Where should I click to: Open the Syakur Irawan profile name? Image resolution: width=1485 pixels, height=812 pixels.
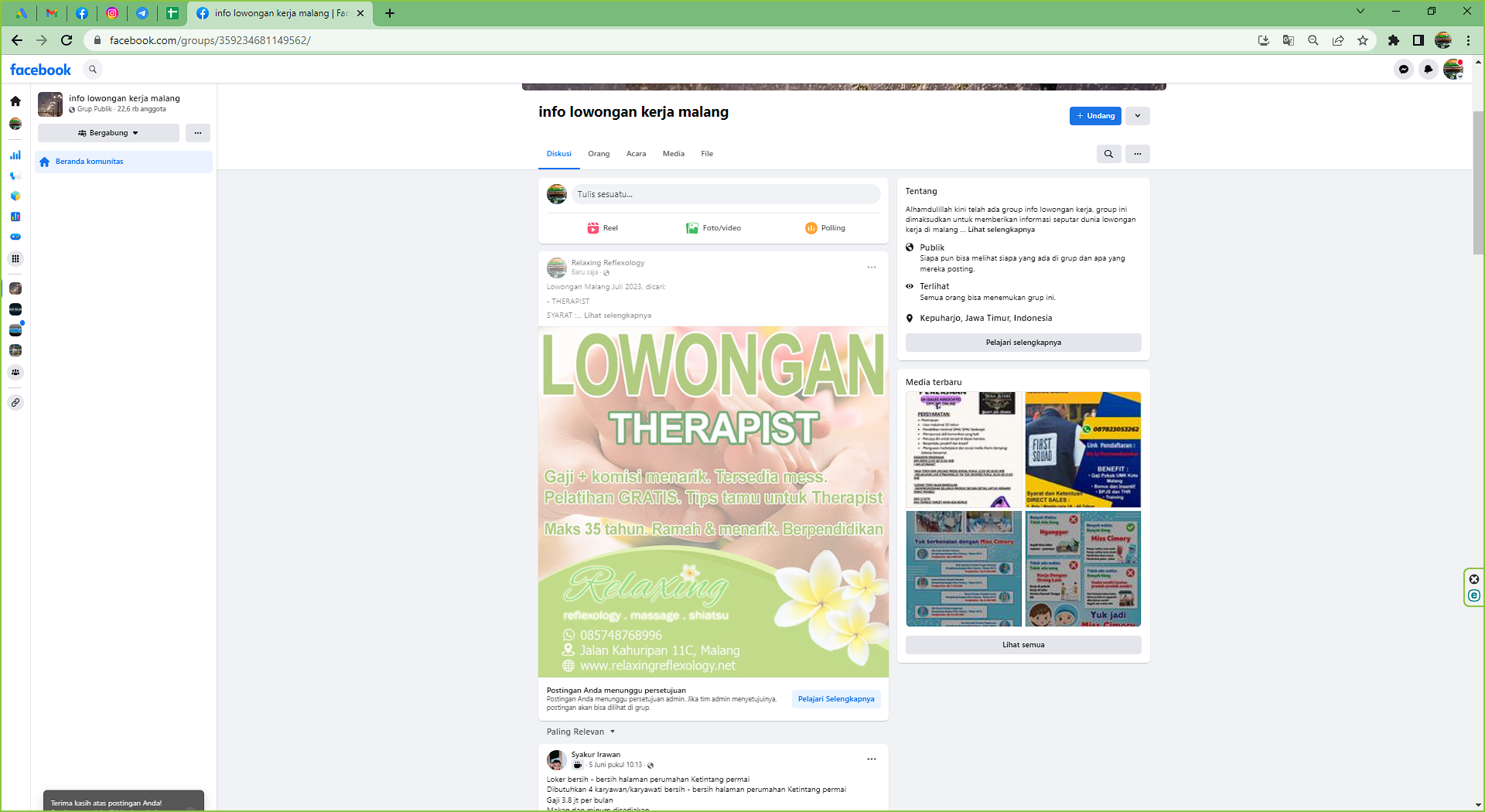pyautogui.click(x=596, y=755)
